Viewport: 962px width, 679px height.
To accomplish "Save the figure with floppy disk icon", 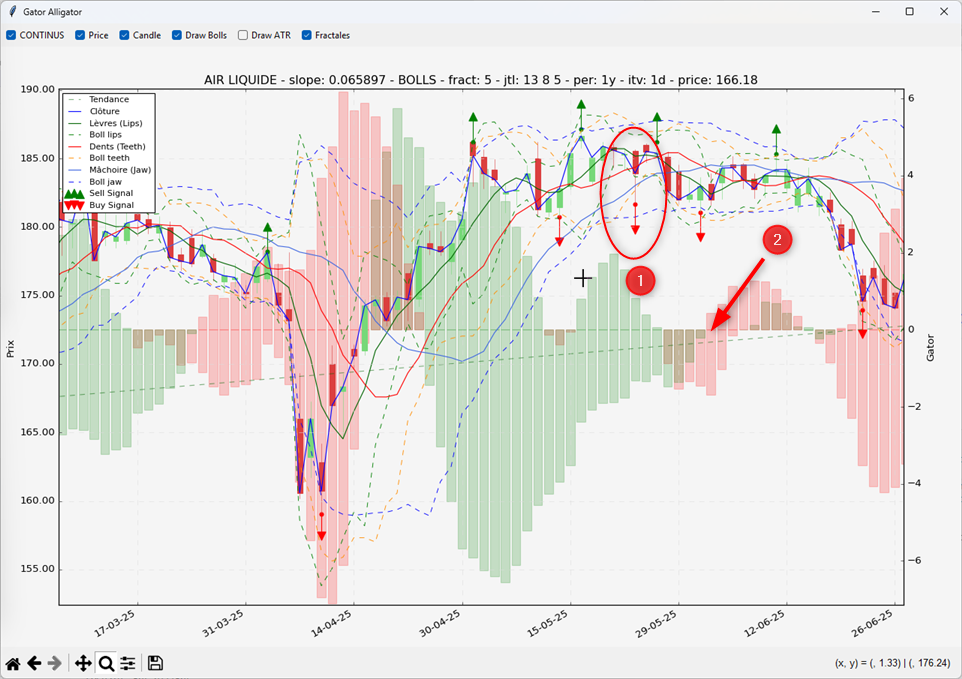I will [x=155, y=663].
